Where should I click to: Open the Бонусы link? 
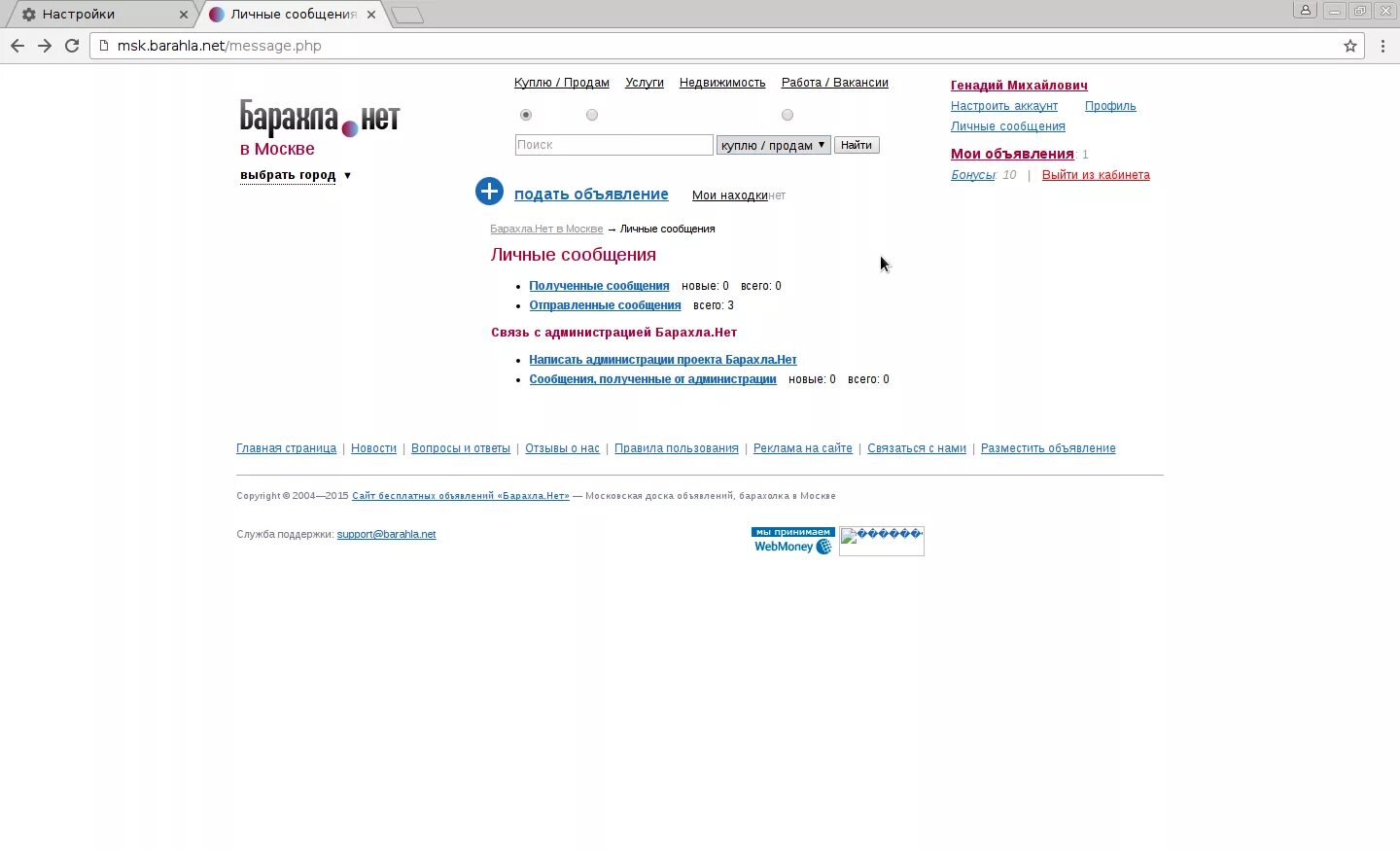pyautogui.click(x=973, y=175)
